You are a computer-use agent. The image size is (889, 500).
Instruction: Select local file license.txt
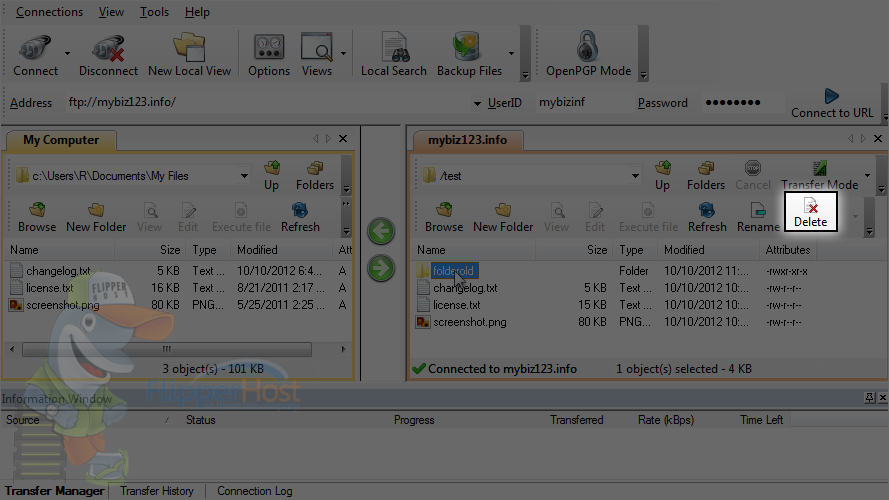tap(49, 288)
